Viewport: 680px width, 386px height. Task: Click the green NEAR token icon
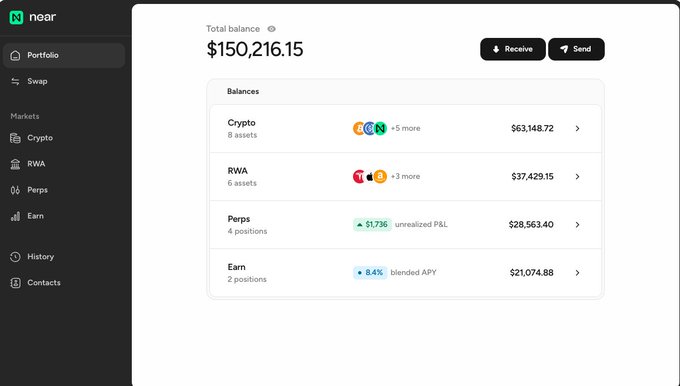pos(380,128)
